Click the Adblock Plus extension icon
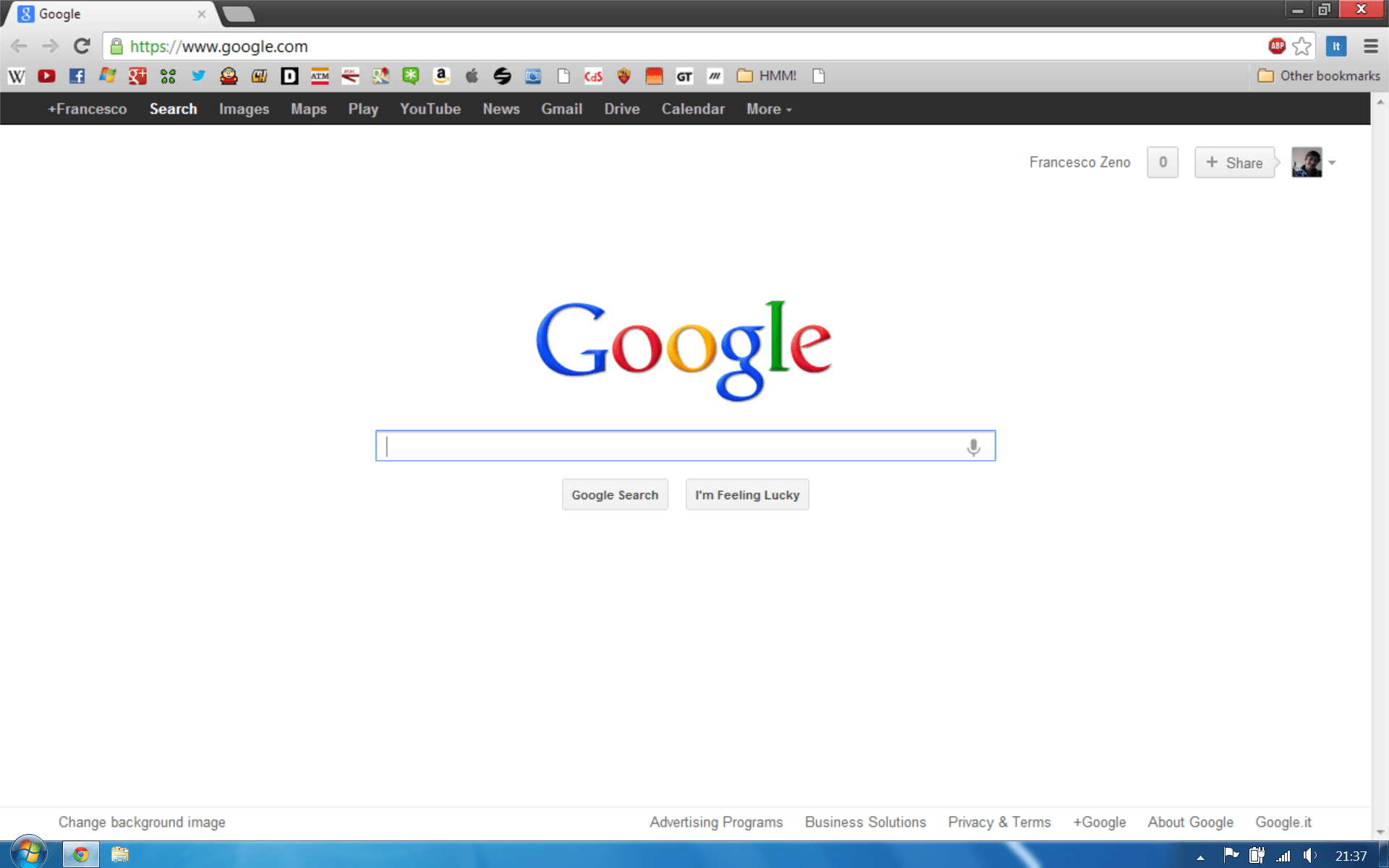Viewport: 1389px width, 868px height. 1276,46
